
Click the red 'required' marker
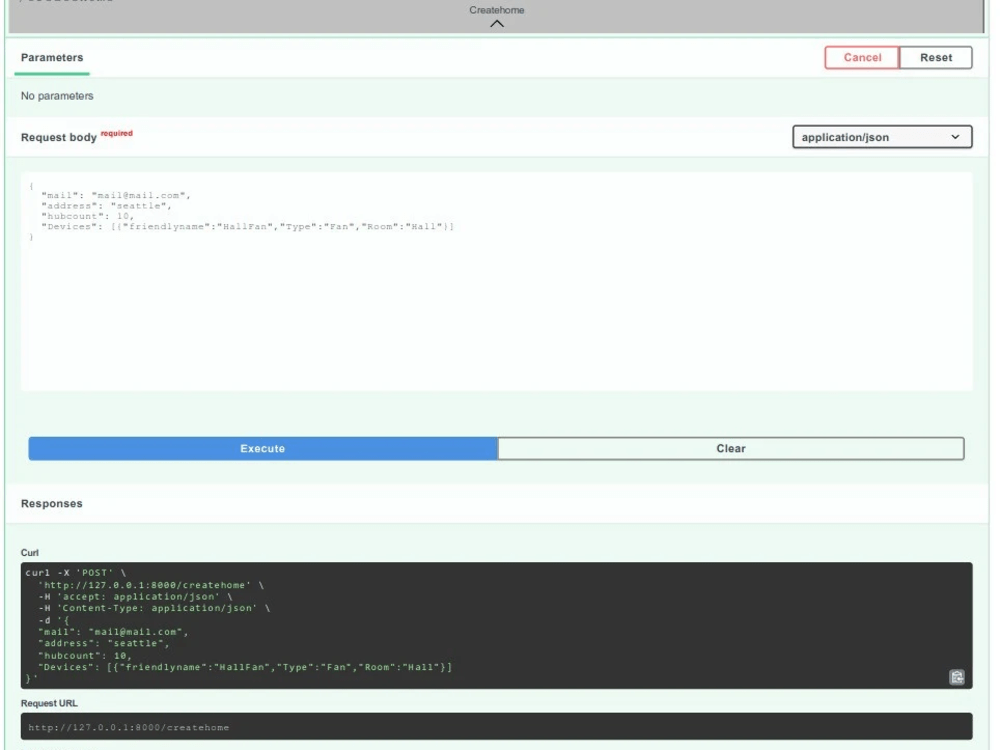point(117,133)
